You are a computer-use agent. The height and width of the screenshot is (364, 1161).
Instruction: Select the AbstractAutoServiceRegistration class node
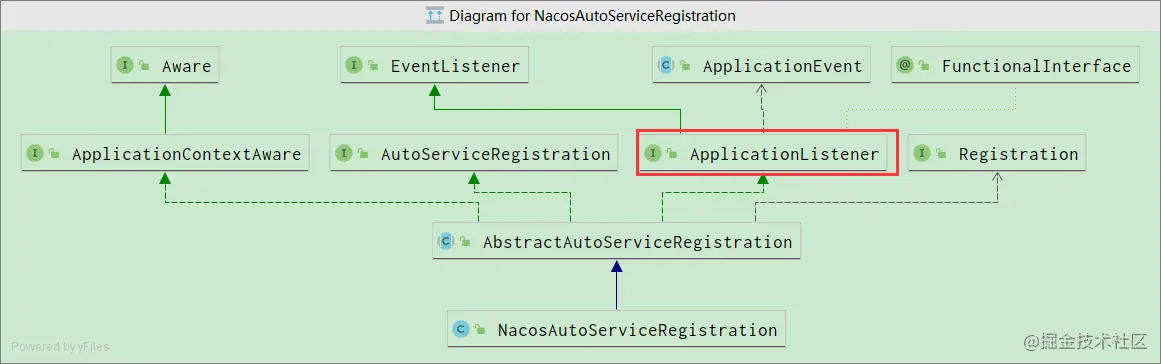[616, 241]
